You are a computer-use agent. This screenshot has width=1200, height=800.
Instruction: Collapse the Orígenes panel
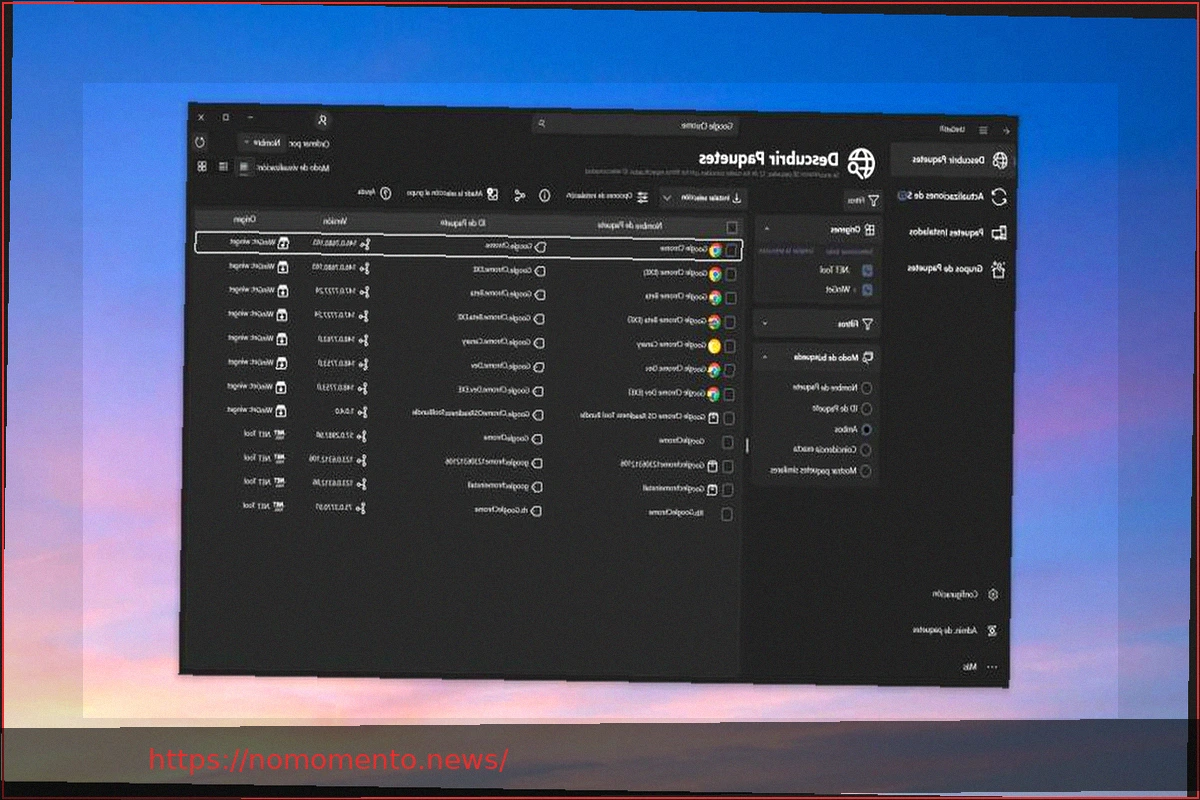767,229
